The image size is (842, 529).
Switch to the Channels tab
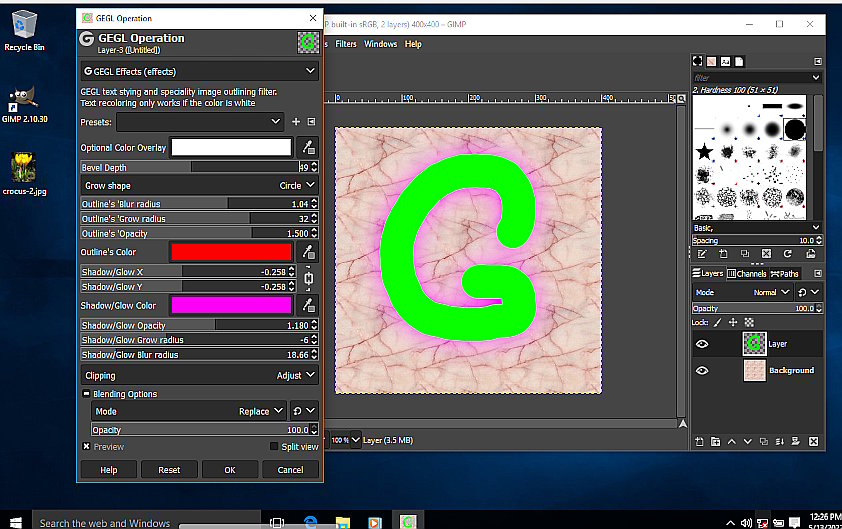click(x=747, y=274)
